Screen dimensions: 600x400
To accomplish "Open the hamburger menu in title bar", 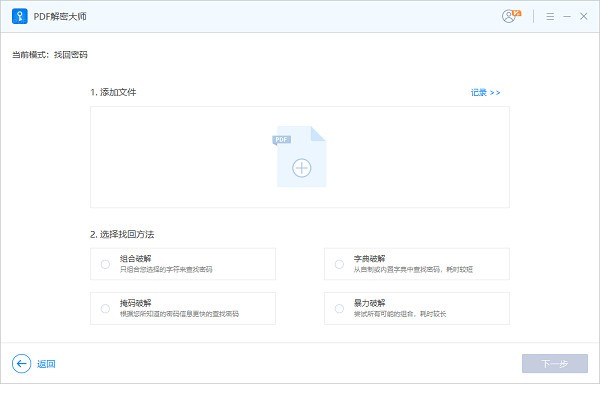I will pyautogui.click(x=550, y=17).
